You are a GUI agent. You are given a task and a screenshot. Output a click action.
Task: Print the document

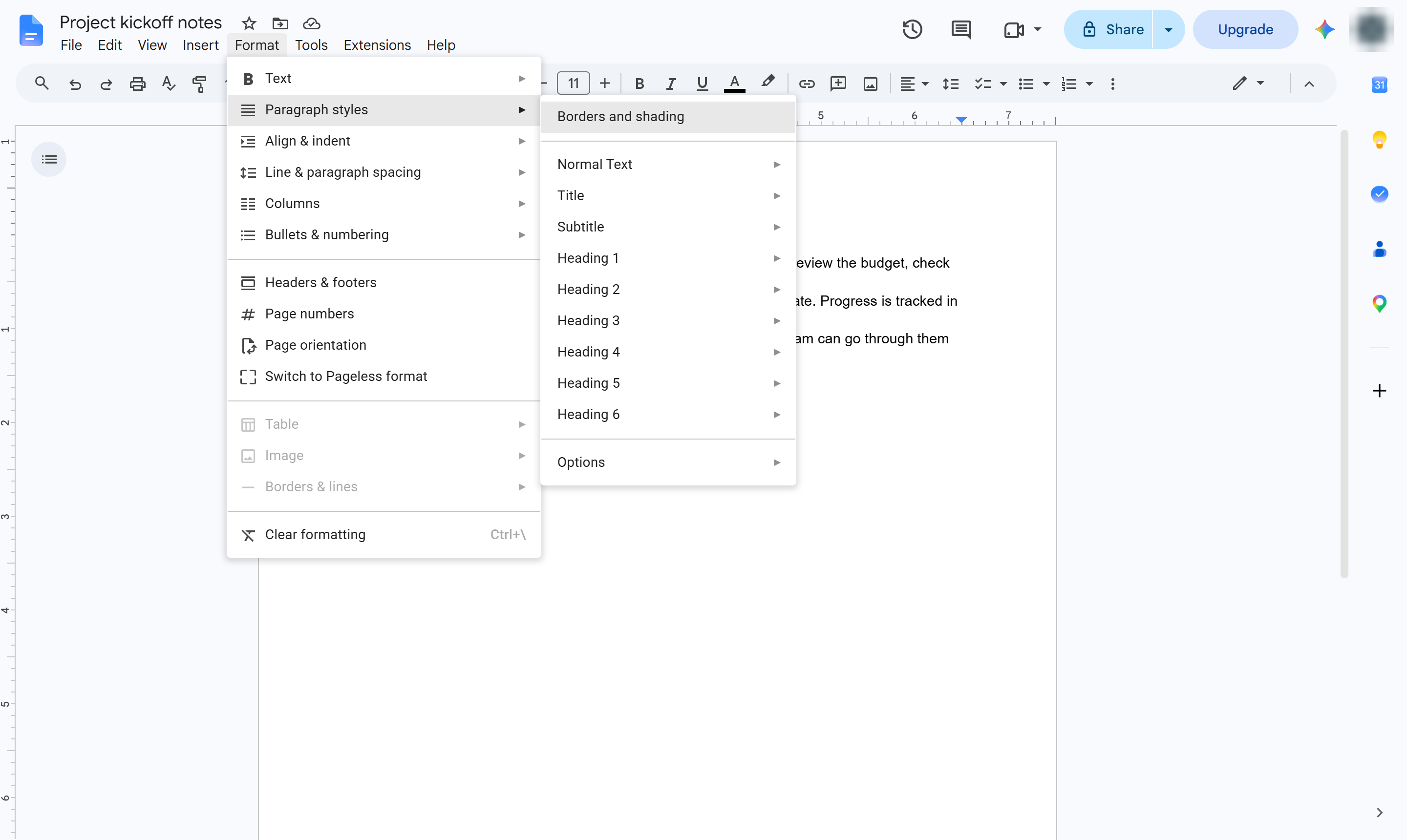point(138,84)
